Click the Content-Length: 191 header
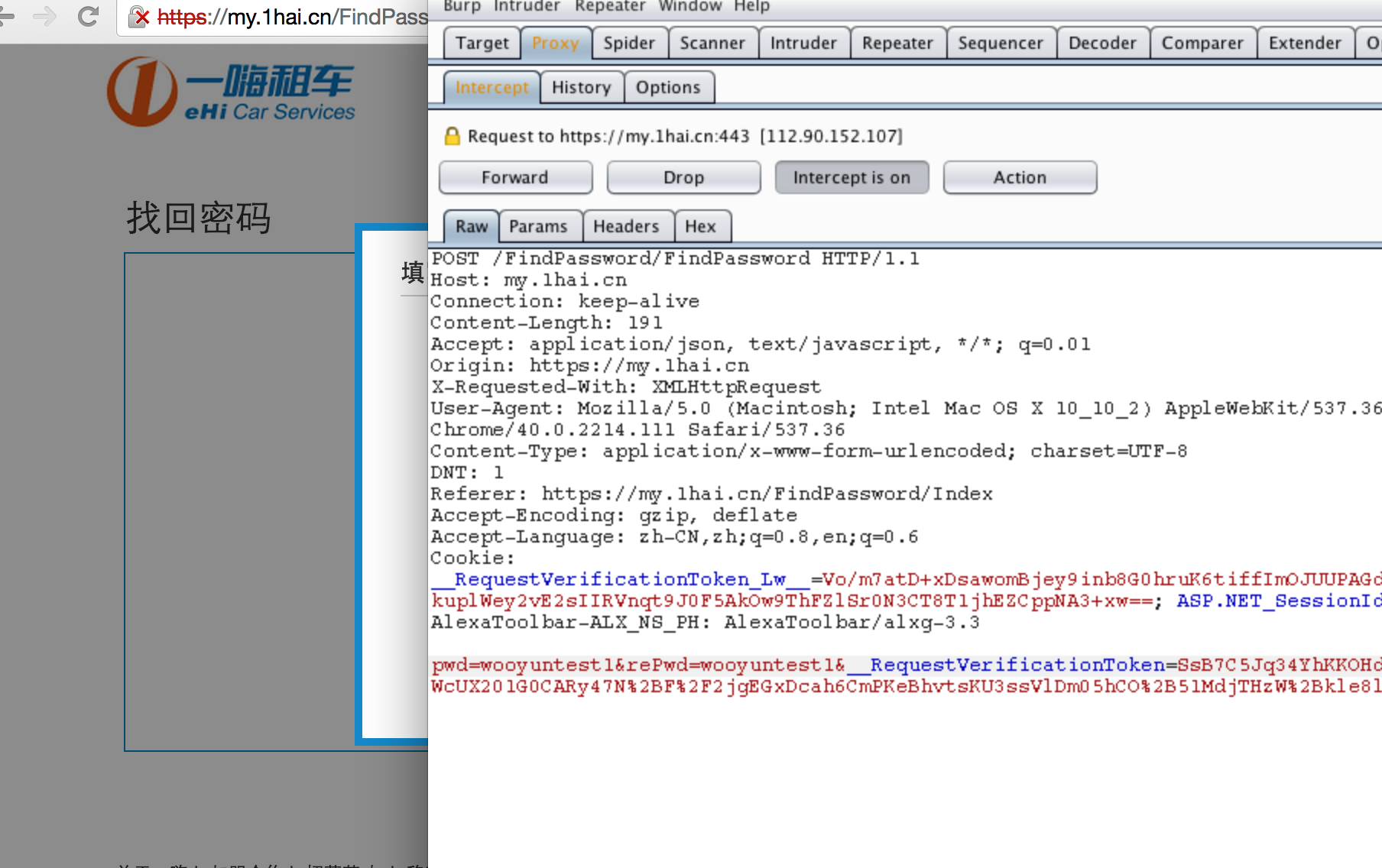The width and height of the screenshot is (1382, 868). click(547, 322)
